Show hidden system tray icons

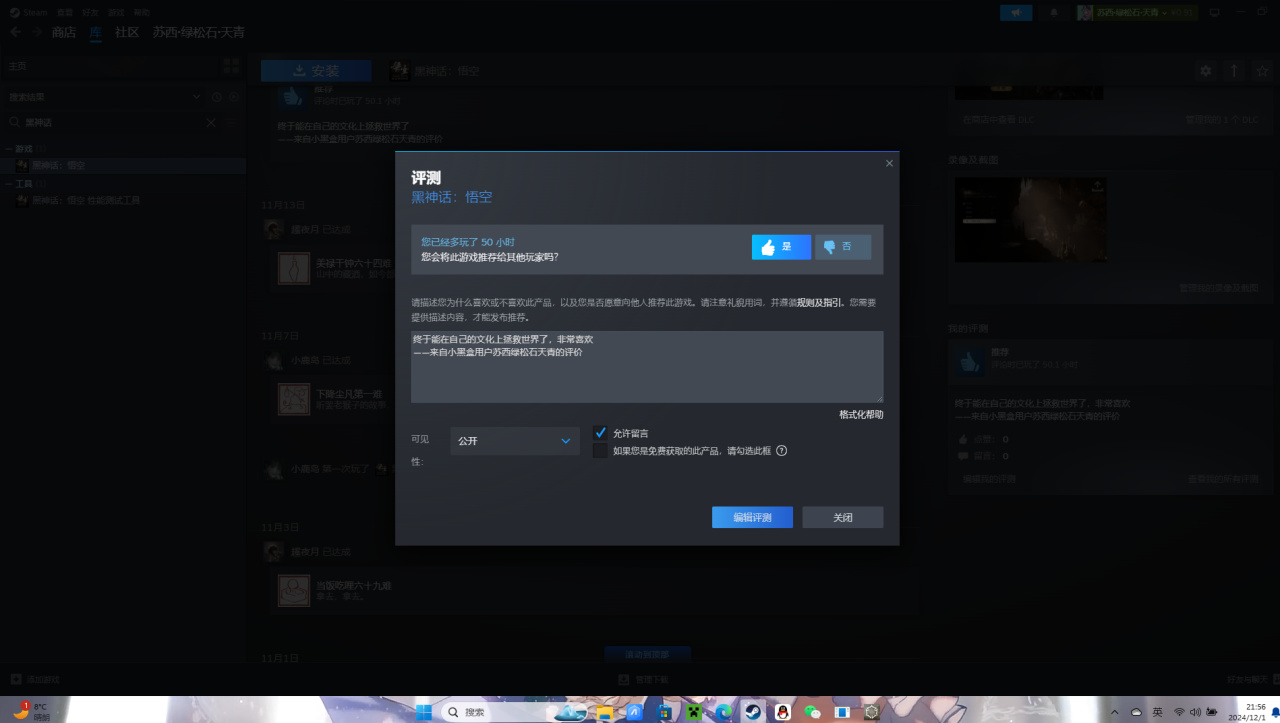(x=1115, y=712)
